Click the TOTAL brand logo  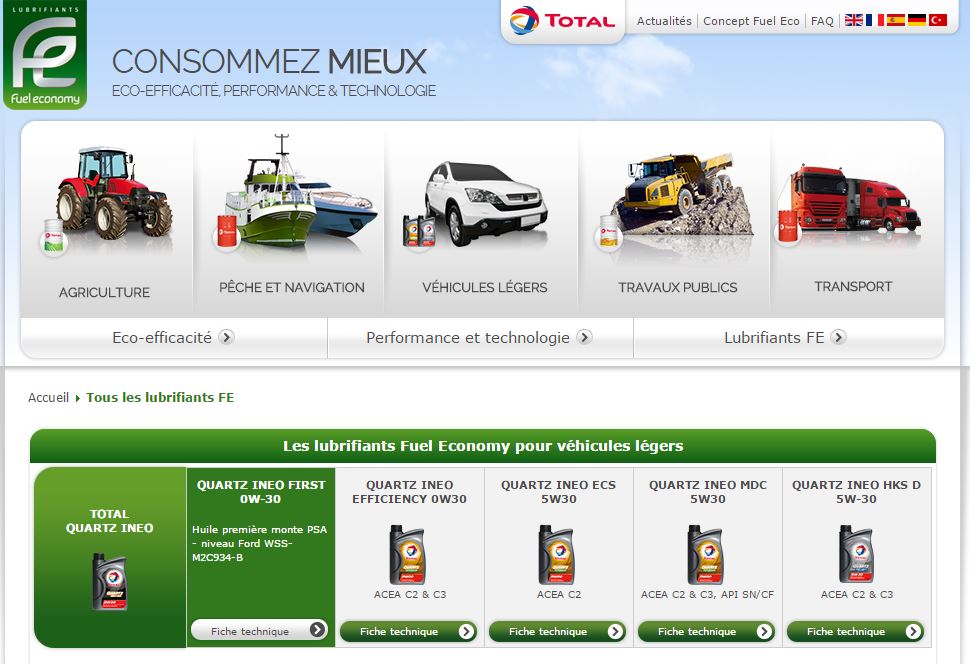point(562,18)
